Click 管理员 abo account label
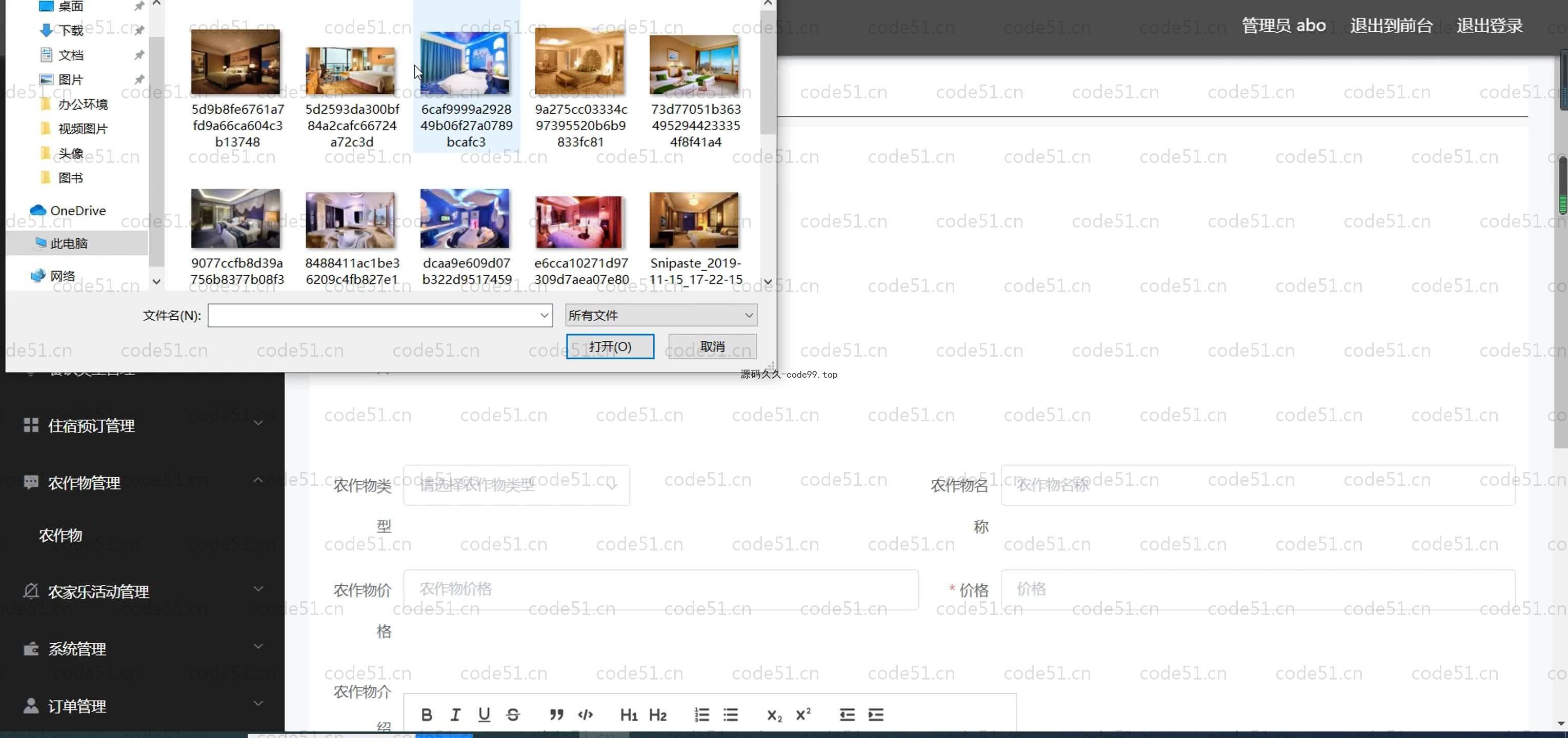 1283,26
